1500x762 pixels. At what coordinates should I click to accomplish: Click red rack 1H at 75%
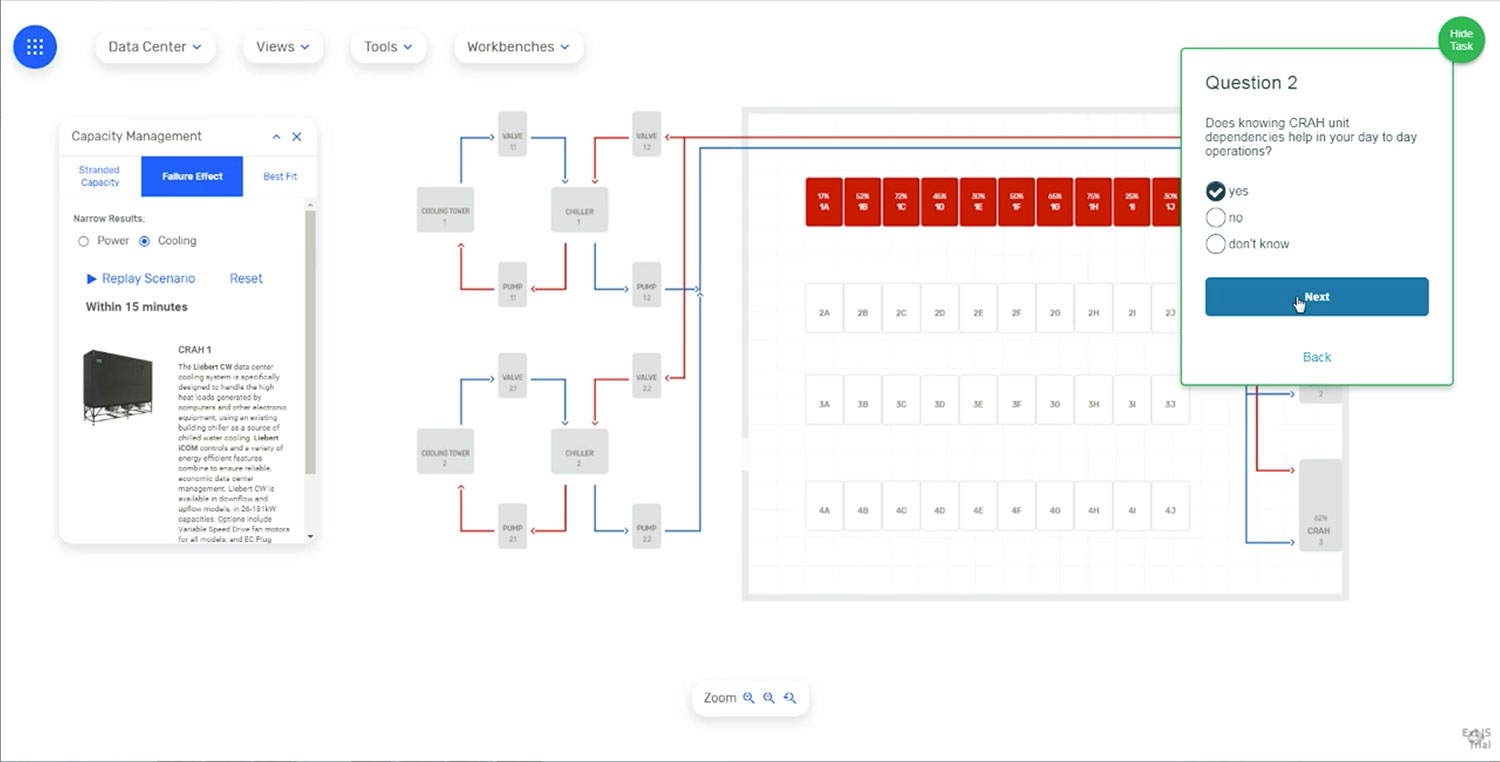point(1093,202)
